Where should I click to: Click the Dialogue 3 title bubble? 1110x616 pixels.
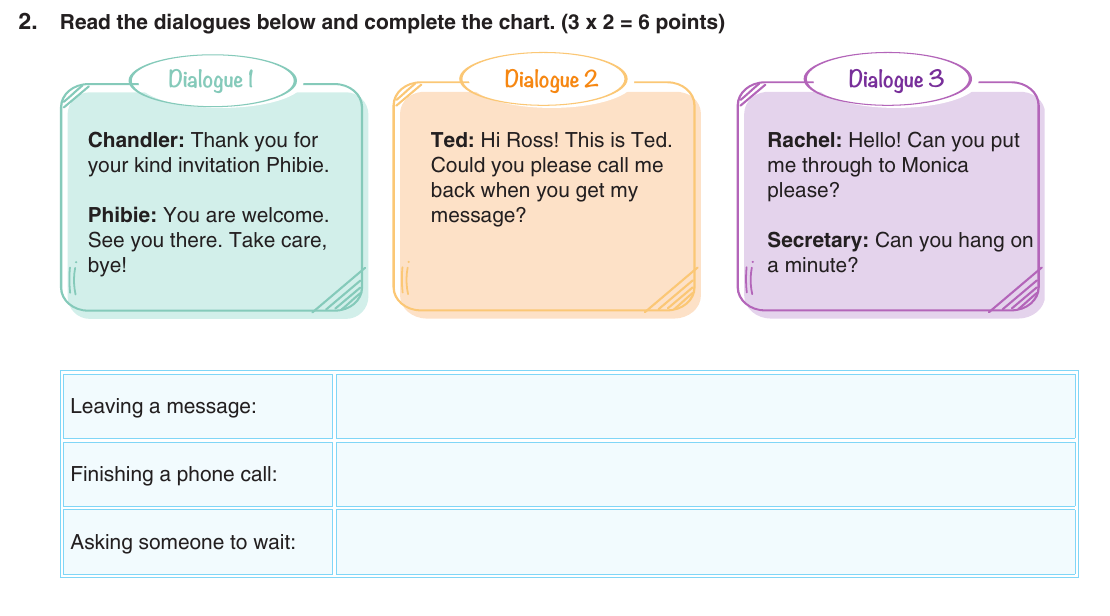(x=888, y=79)
